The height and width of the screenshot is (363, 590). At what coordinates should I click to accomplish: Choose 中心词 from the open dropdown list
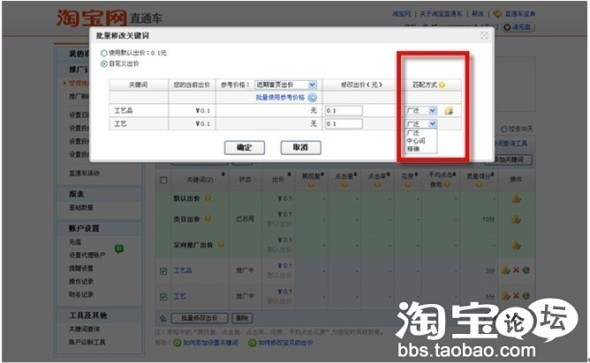(416, 141)
